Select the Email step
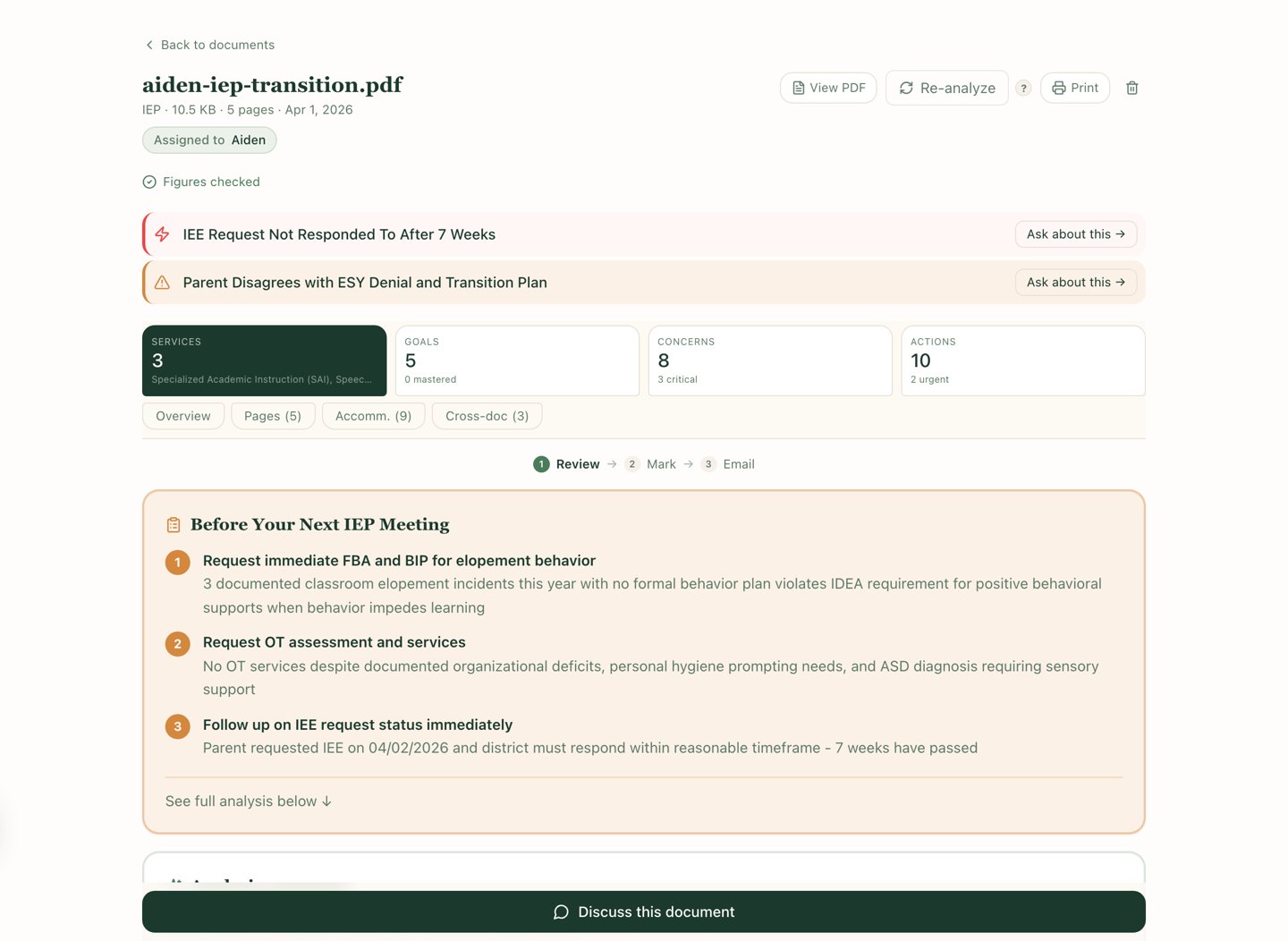Image resolution: width=1288 pixels, height=941 pixels. (x=728, y=464)
